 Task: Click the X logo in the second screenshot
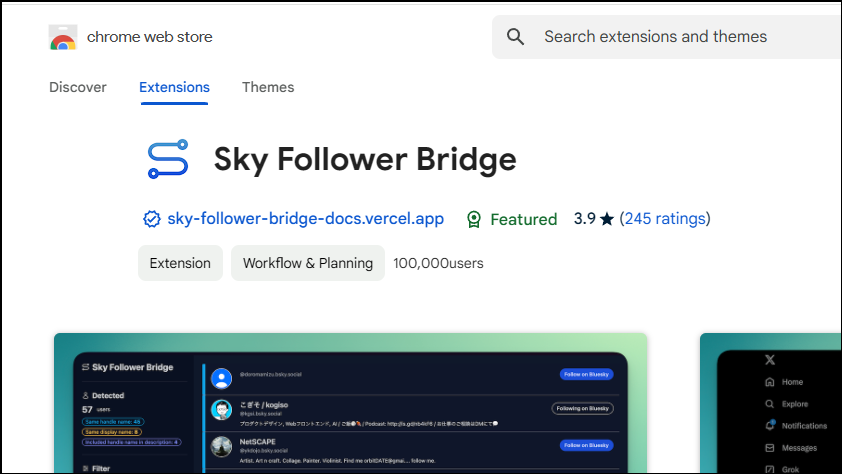770,360
